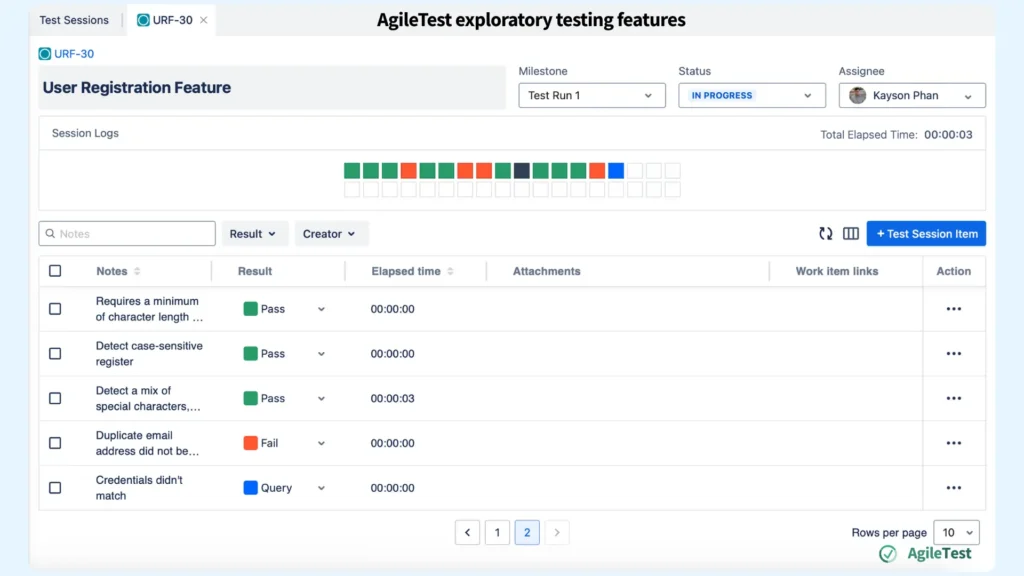The image size is (1024, 576).
Task: Click the URF-30 breadcrumb issue icon
Action: (x=44, y=54)
